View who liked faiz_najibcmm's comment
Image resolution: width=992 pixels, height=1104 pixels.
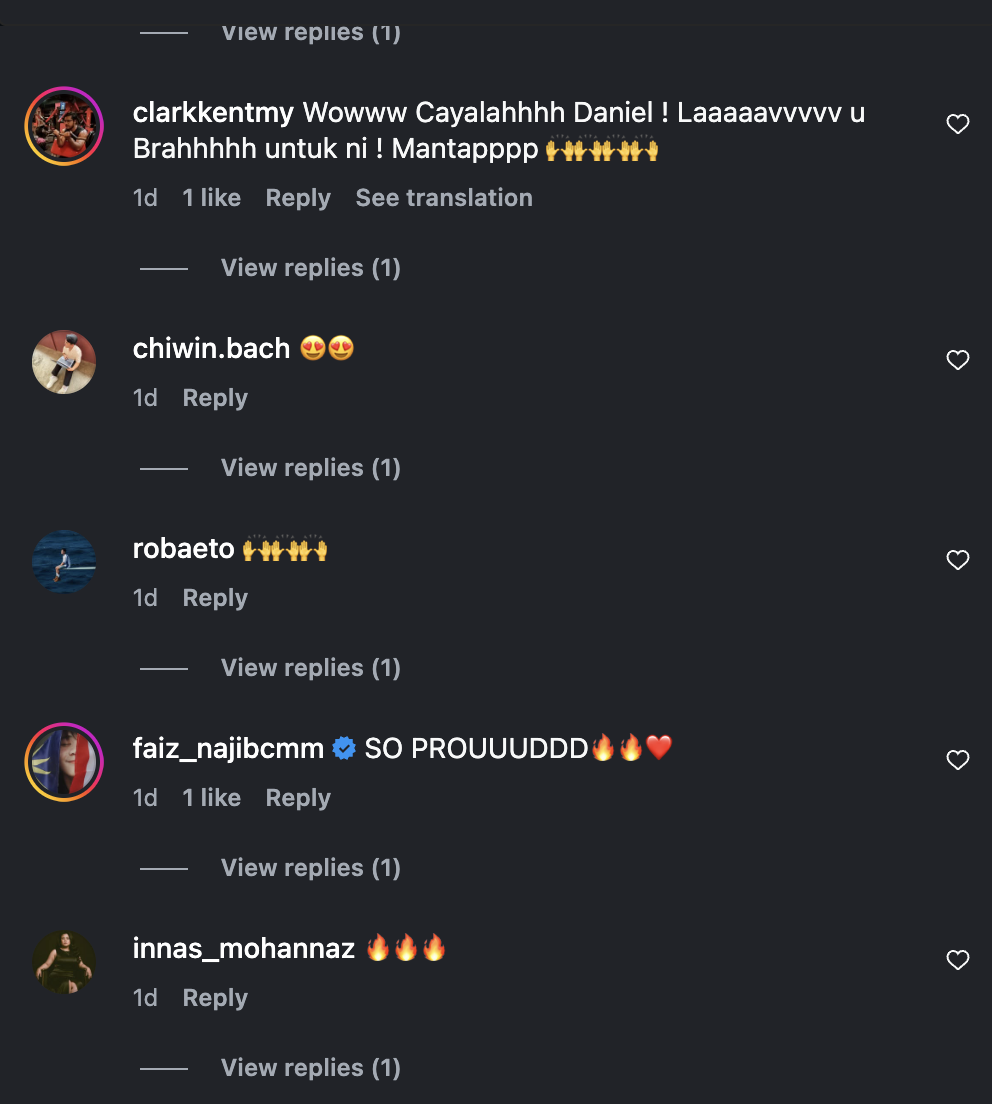(211, 798)
